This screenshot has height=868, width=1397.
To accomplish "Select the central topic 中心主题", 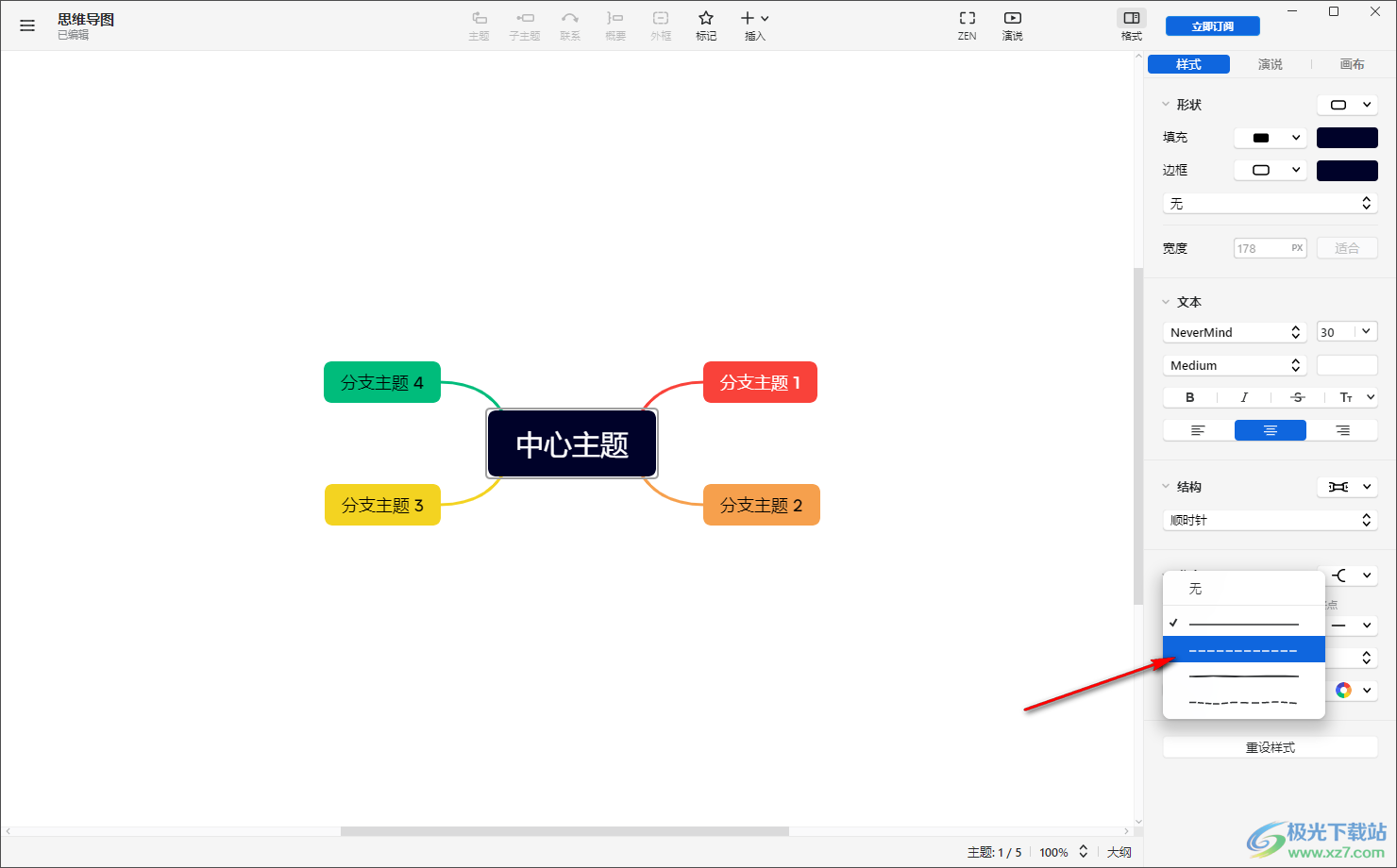I will pyautogui.click(x=572, y=443).
